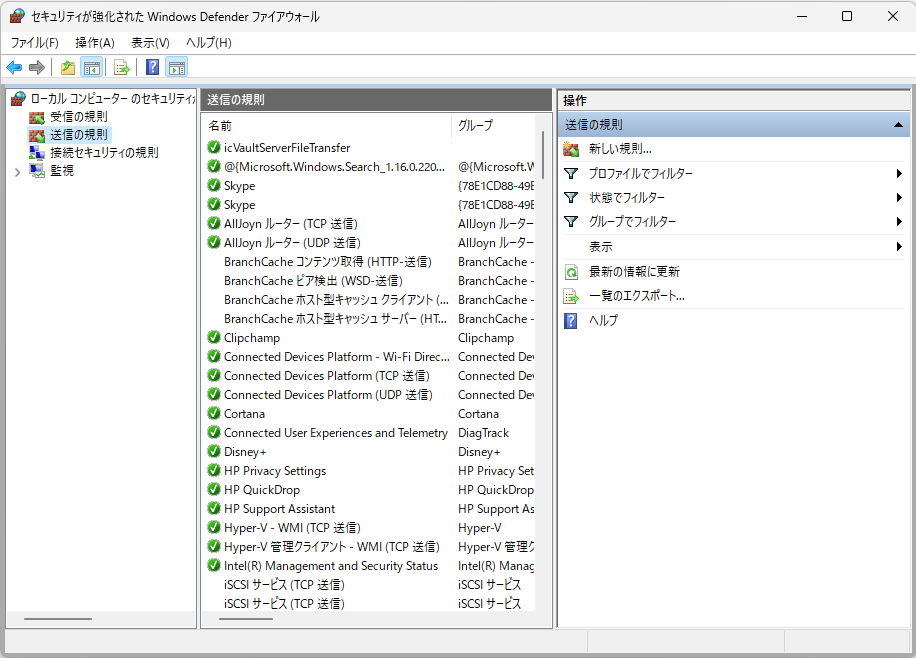Toggle the action pane show/hide toolbar button
The image size is (916, 658).
[x=177, y=68]
